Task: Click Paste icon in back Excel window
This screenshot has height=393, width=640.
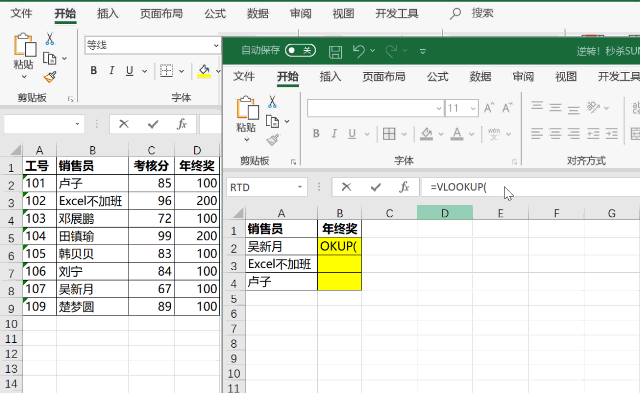Action: click(24, 45)
